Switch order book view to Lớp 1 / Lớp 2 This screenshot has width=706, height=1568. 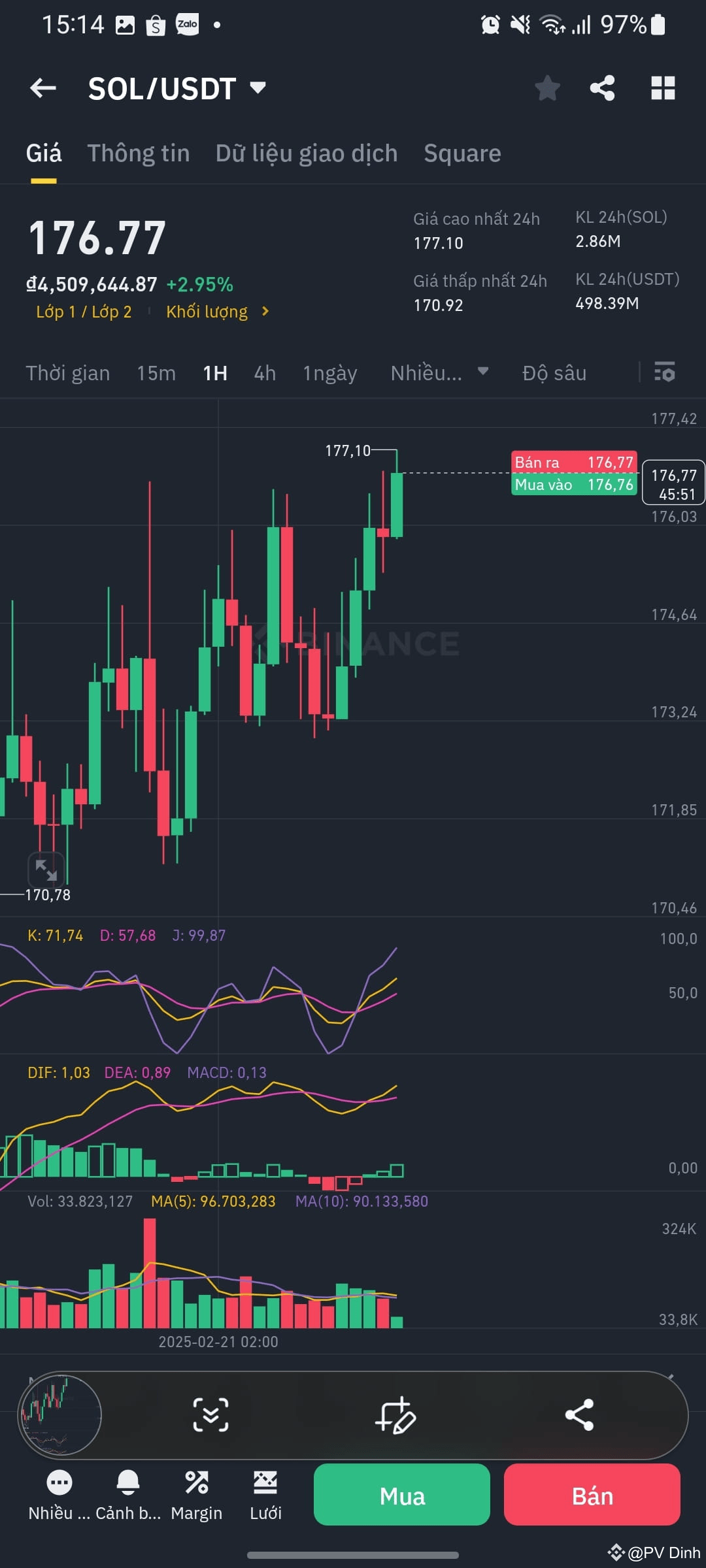82,312
